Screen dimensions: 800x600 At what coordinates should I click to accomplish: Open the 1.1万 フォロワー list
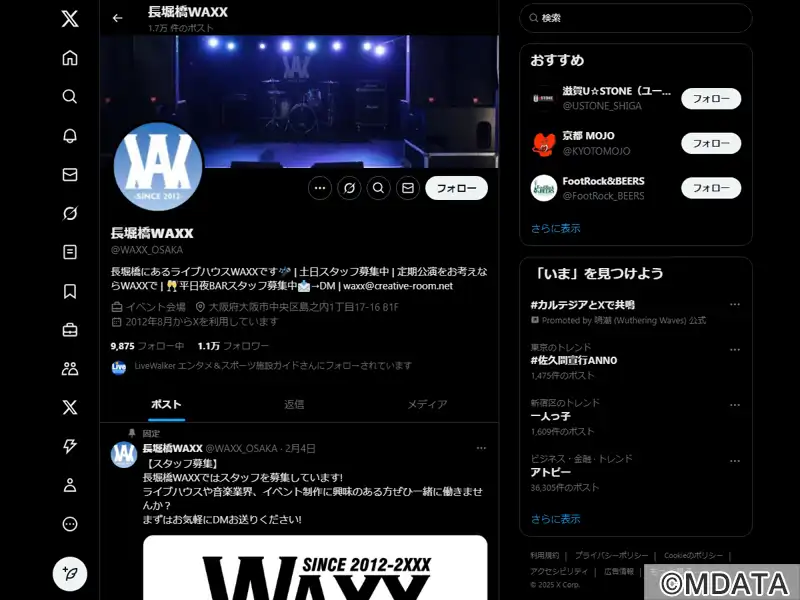[x=233, y=346]
